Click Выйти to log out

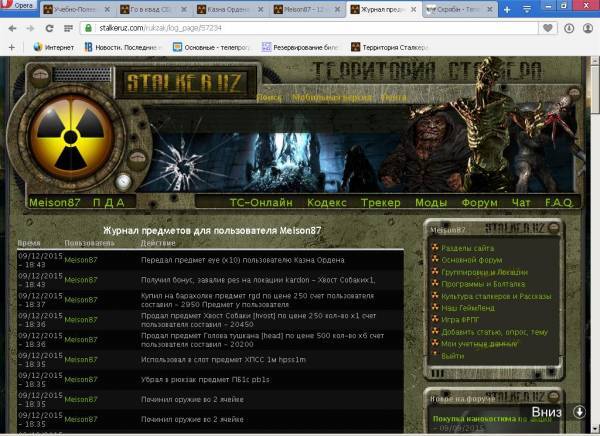coord(453,356)
